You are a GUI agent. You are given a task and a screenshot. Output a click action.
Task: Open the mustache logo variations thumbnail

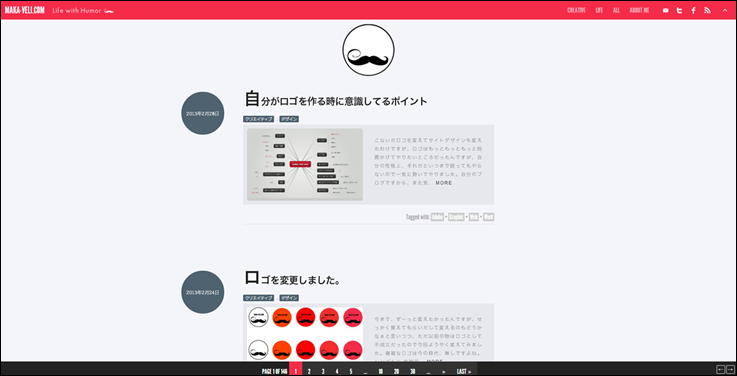pos(305,334)
